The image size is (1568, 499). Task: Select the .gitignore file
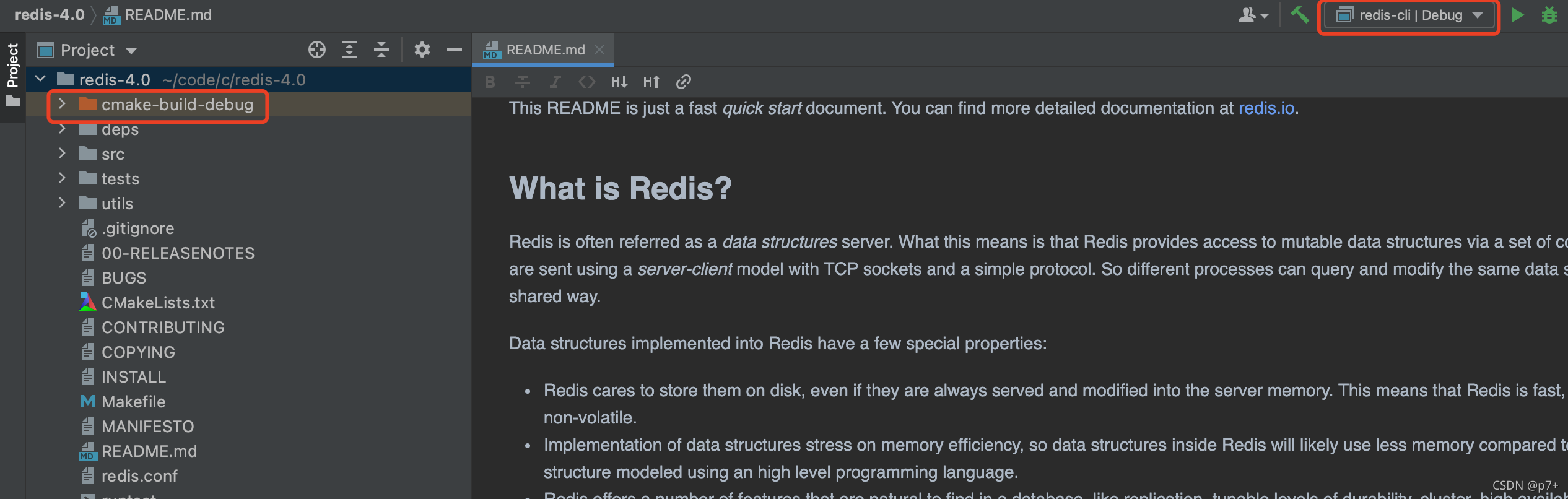pyautogui.click(x=137, y=228)
